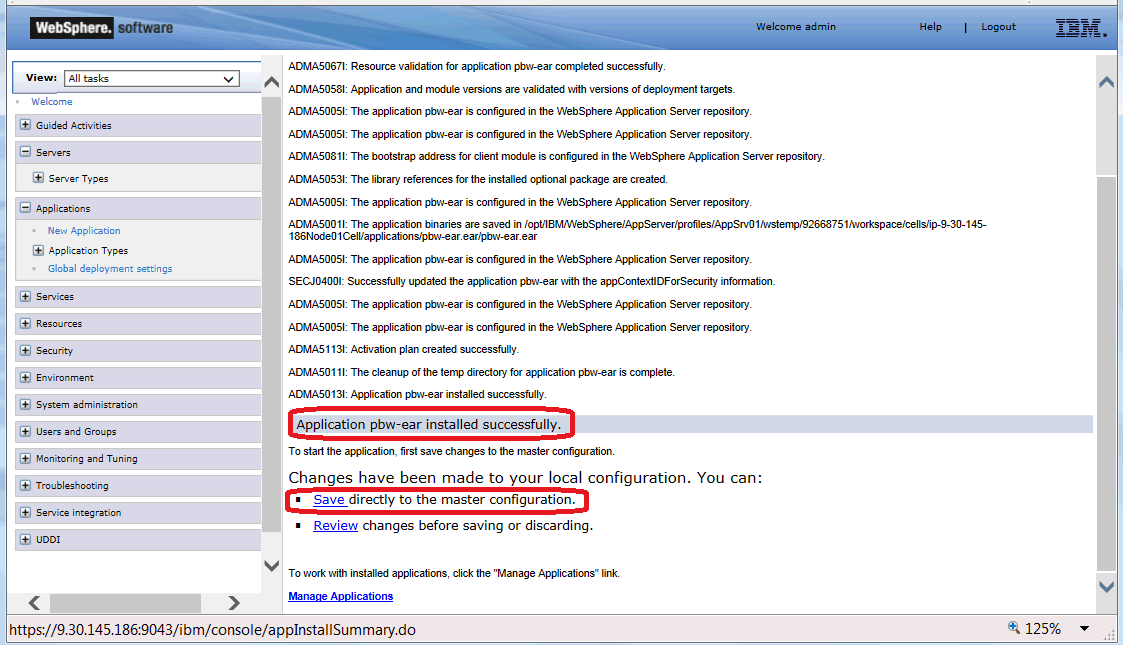Click the ADMA5081I bootstrap address message
1123x645 pixels.
click(x=556, y=156)
